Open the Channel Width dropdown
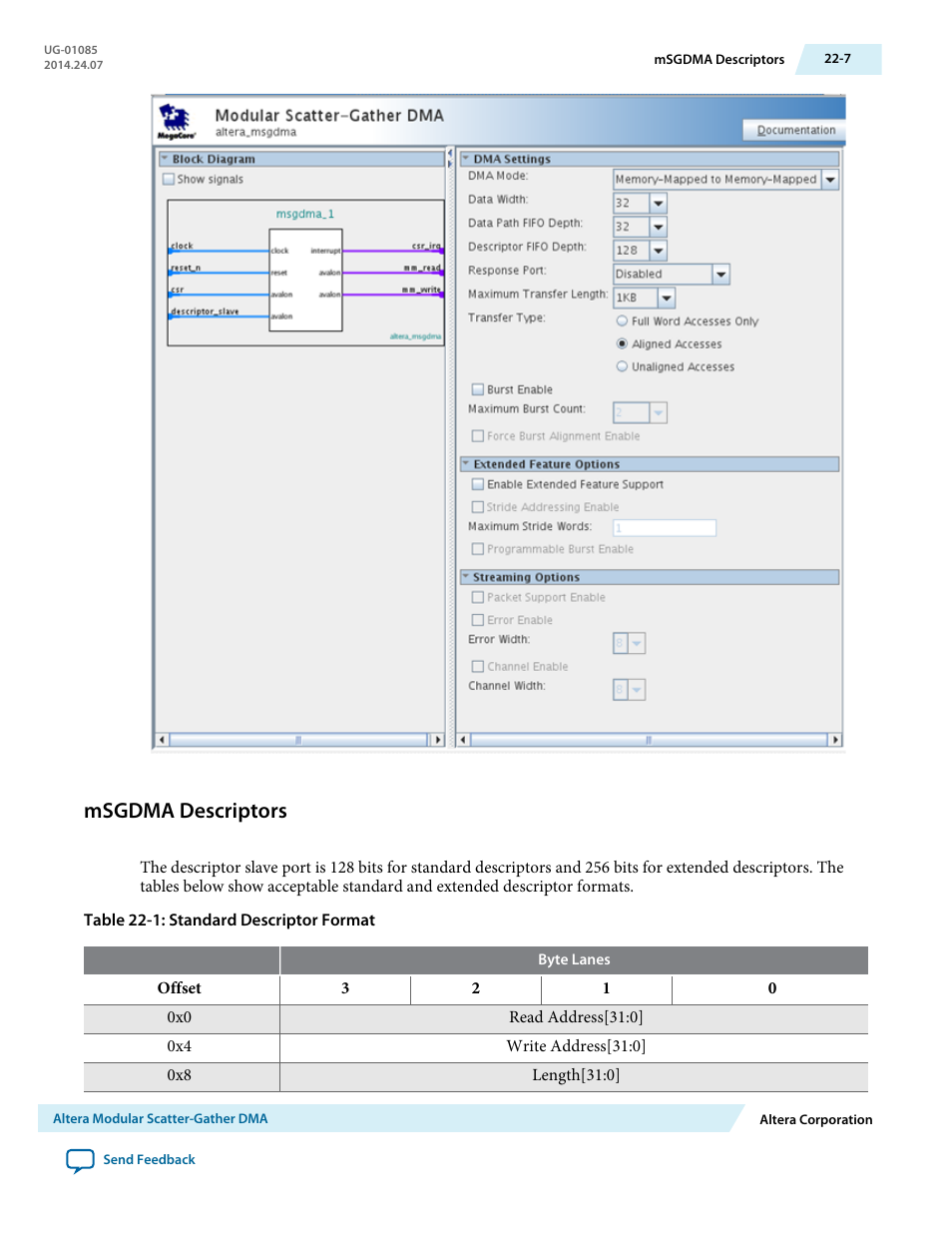This screenshot has width=952, height=1233. click(x=637, y=689)
